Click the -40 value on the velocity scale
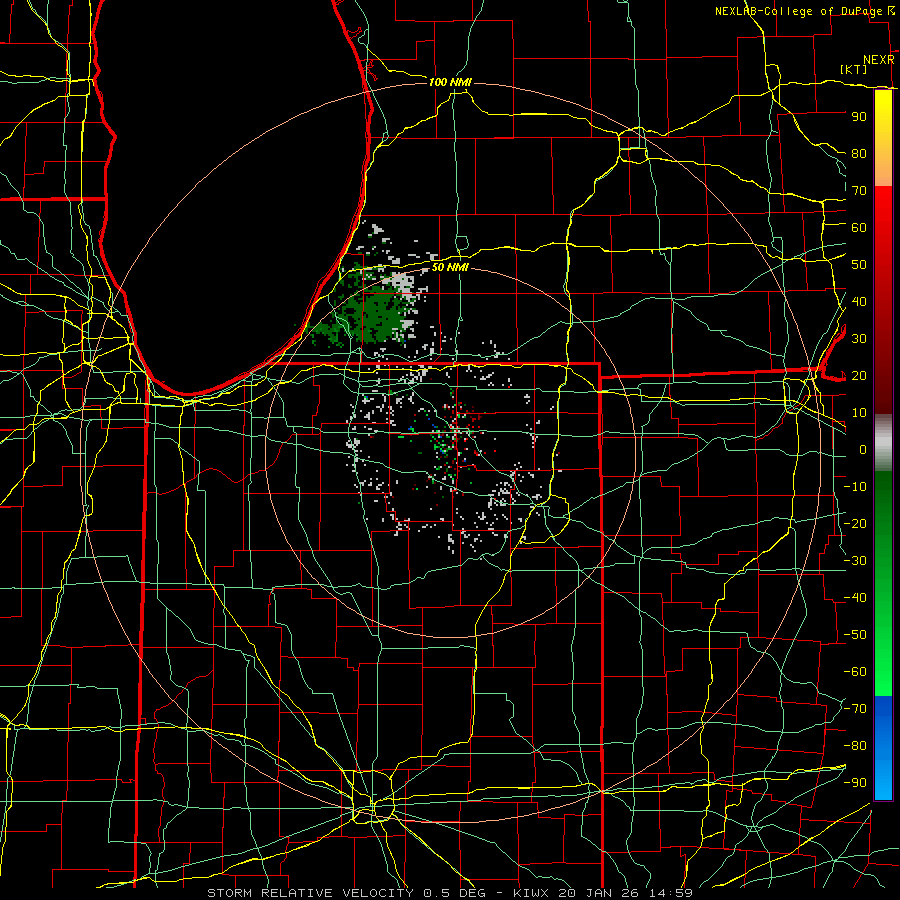Viewport: 900px width, 900px height. point(855,598)
